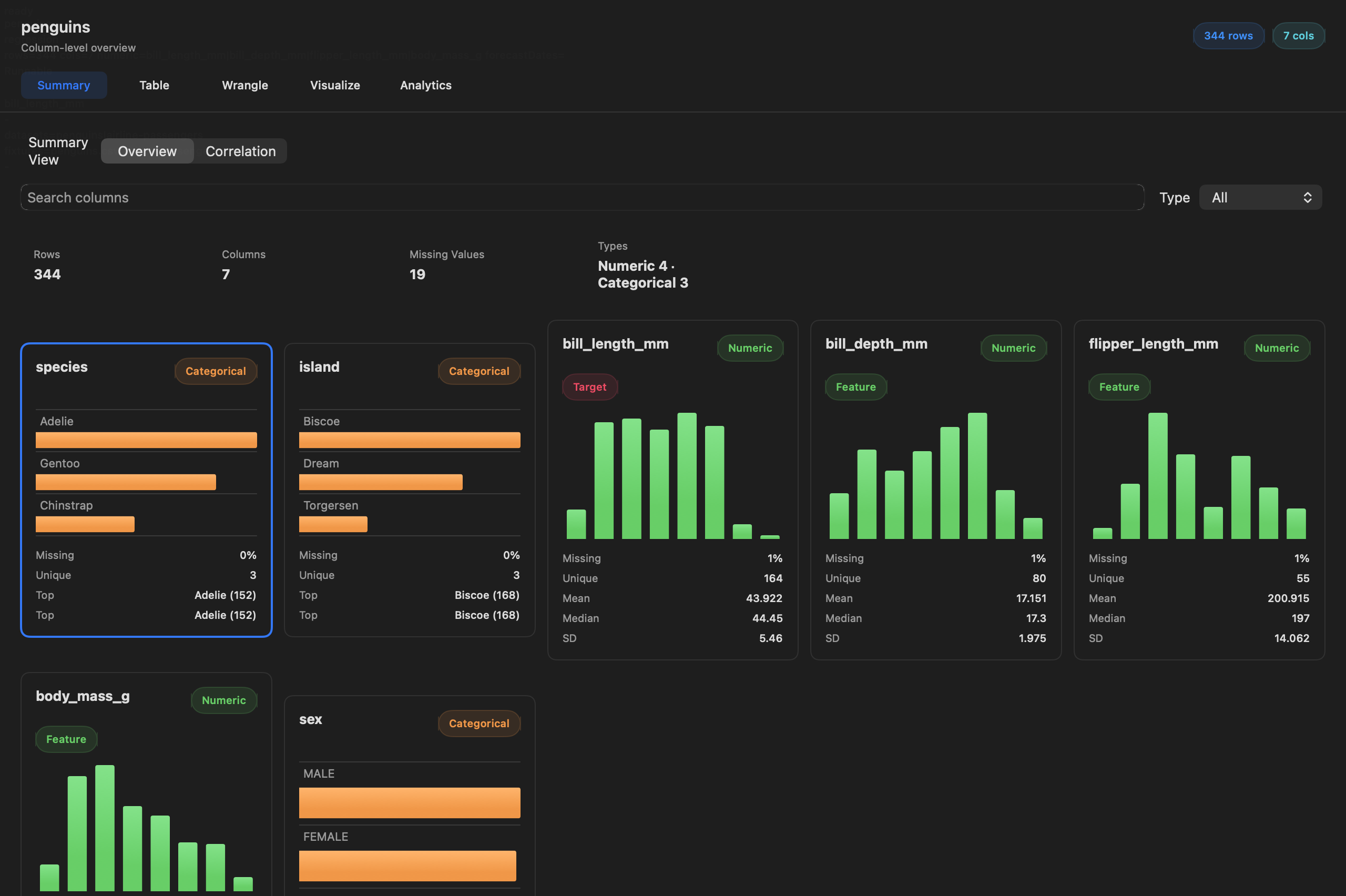Viewport: 1346px width, 896px height.
Task: Click the Adelie bar in species
Action: pos(146,440)
